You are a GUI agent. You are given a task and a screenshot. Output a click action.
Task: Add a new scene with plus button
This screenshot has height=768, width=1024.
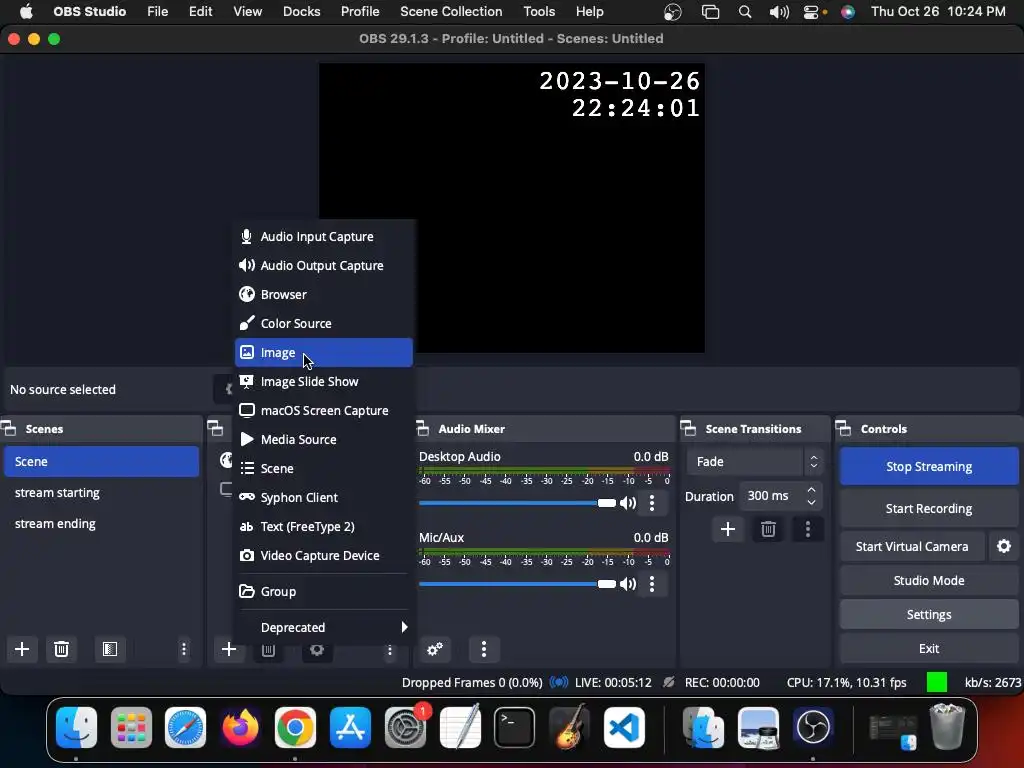pos(22,649)
